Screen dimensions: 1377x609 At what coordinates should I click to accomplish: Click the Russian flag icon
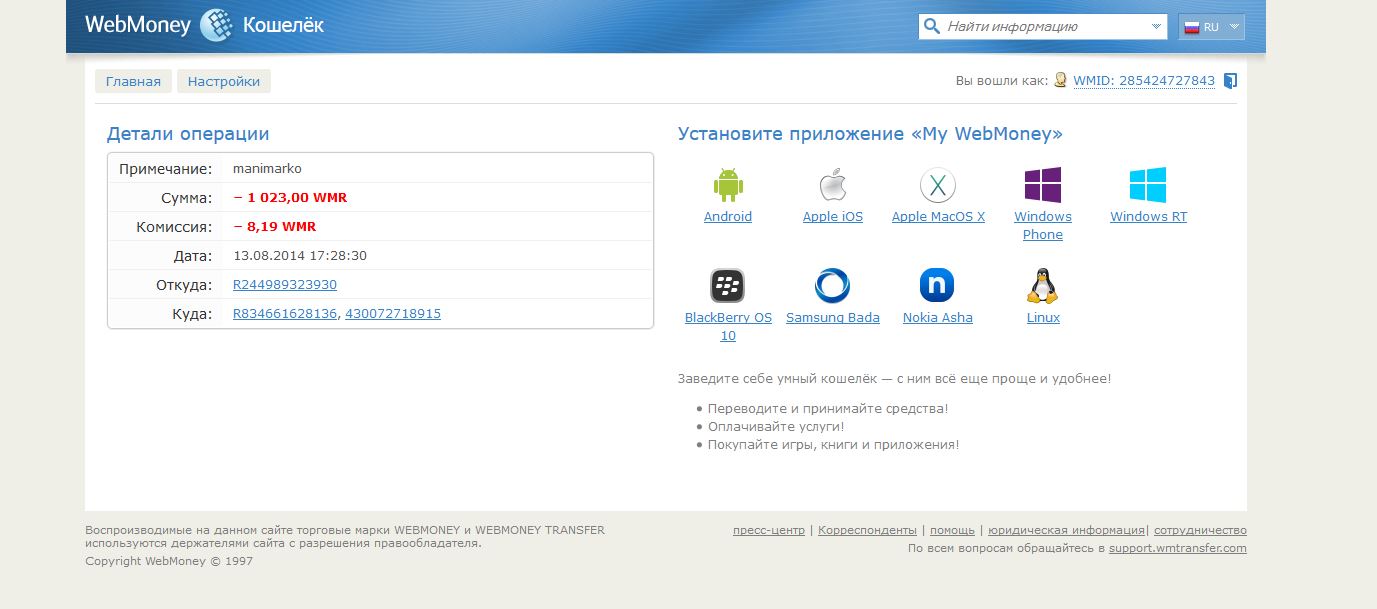pyautogui.click(x=1192, y=27)
